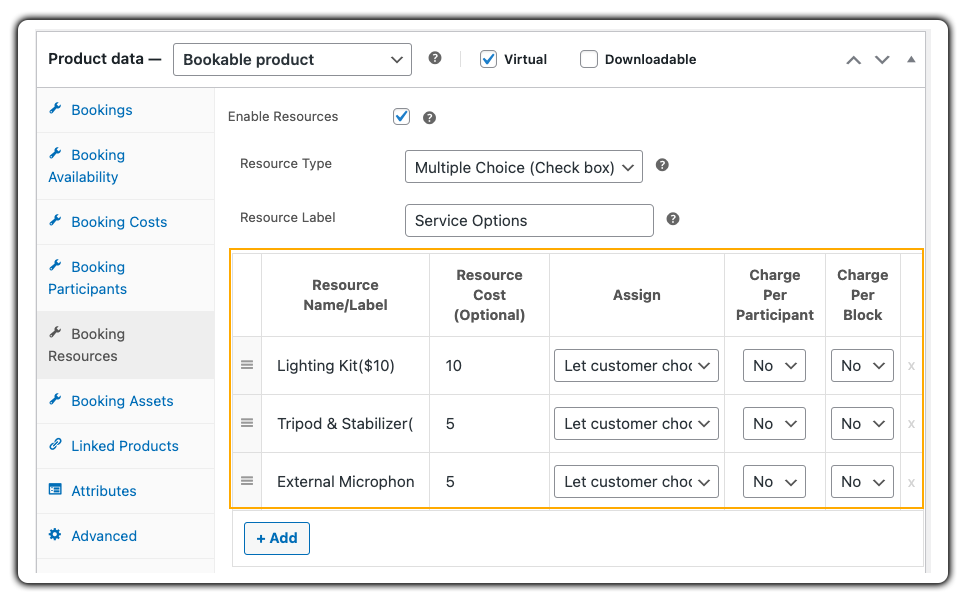
Task: Click the Resource Label input field
Action: coord(529,221)
